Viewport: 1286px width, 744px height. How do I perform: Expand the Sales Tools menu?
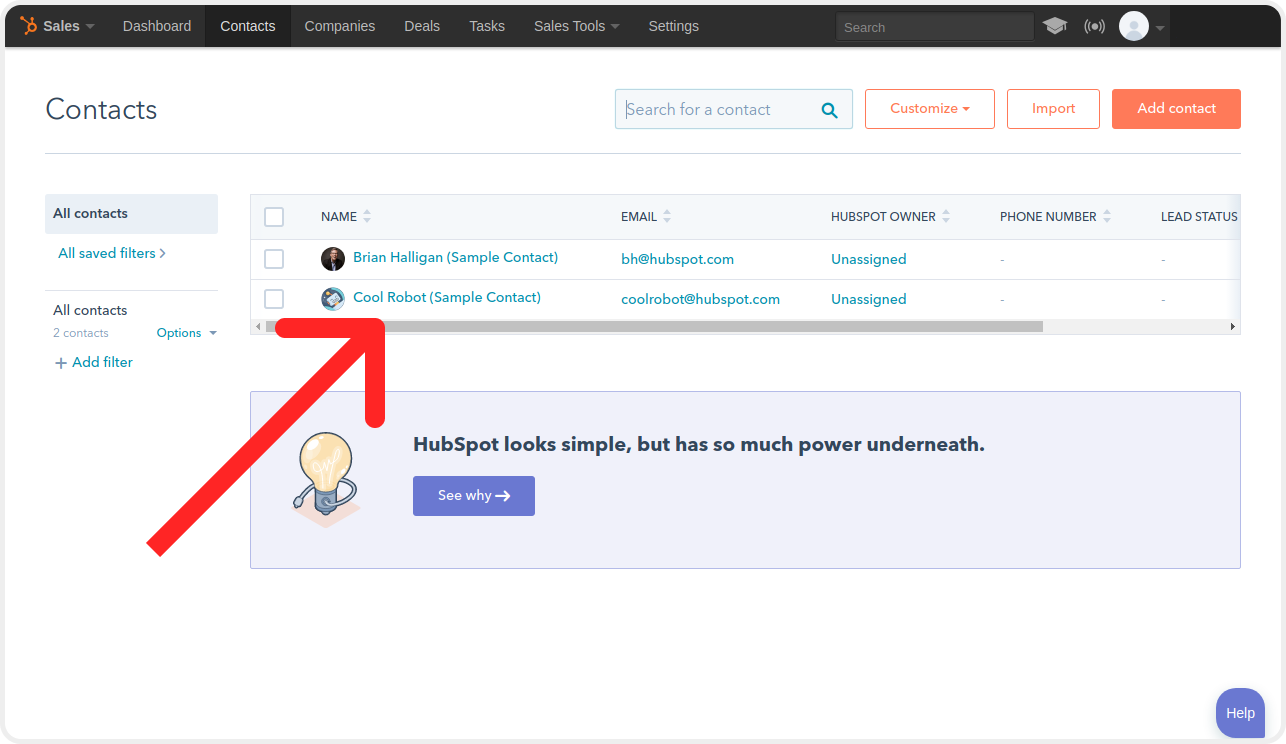(x=576, y=26)
